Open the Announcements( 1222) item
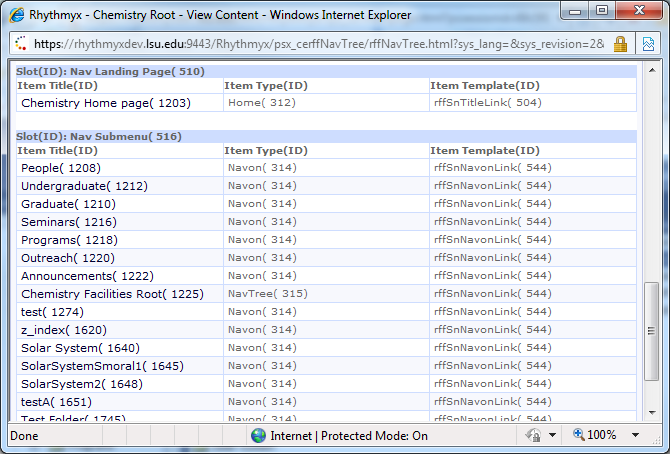This screenshot has width=670, height=454. coord(87,276)
